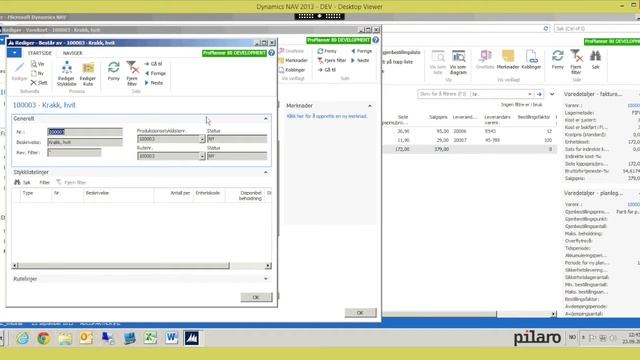640x360 pixels.
Task: Click Koblinger in main window ribbon
Action: pyautogui.click(x=531, y=60)
